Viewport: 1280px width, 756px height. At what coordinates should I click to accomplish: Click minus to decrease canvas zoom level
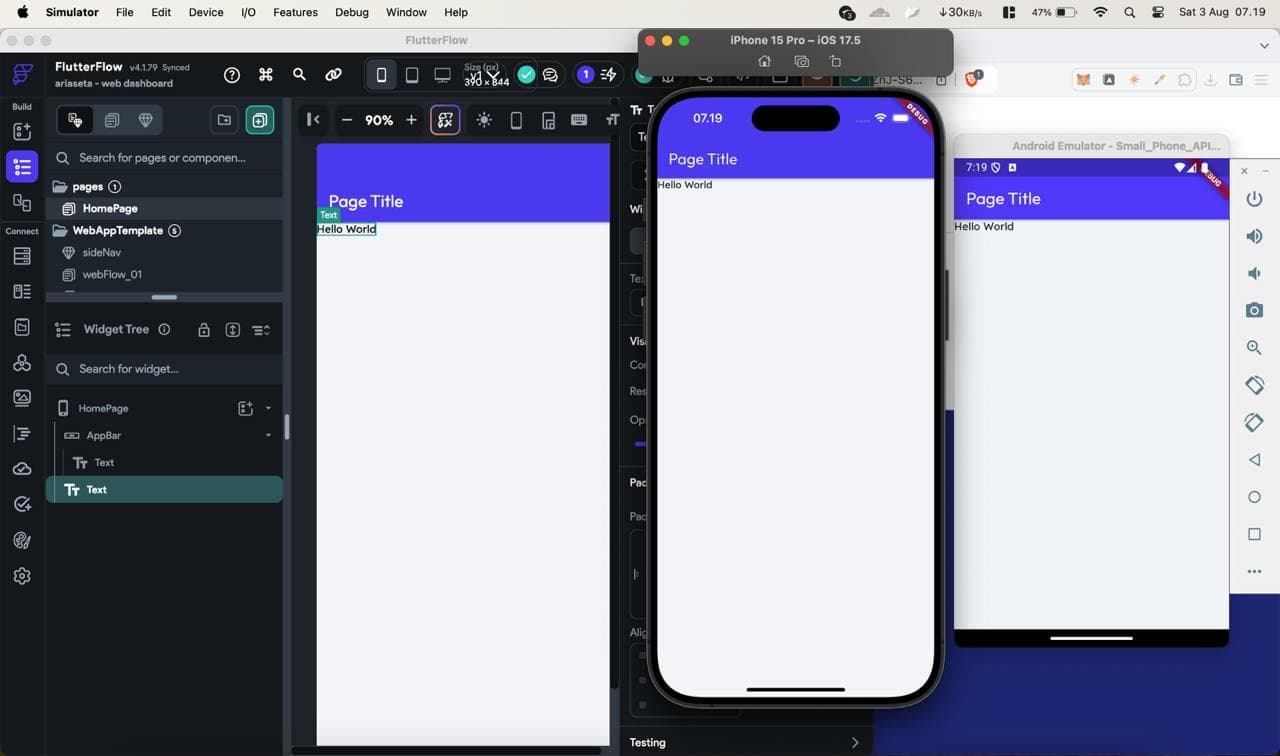[x=347, y=119]
